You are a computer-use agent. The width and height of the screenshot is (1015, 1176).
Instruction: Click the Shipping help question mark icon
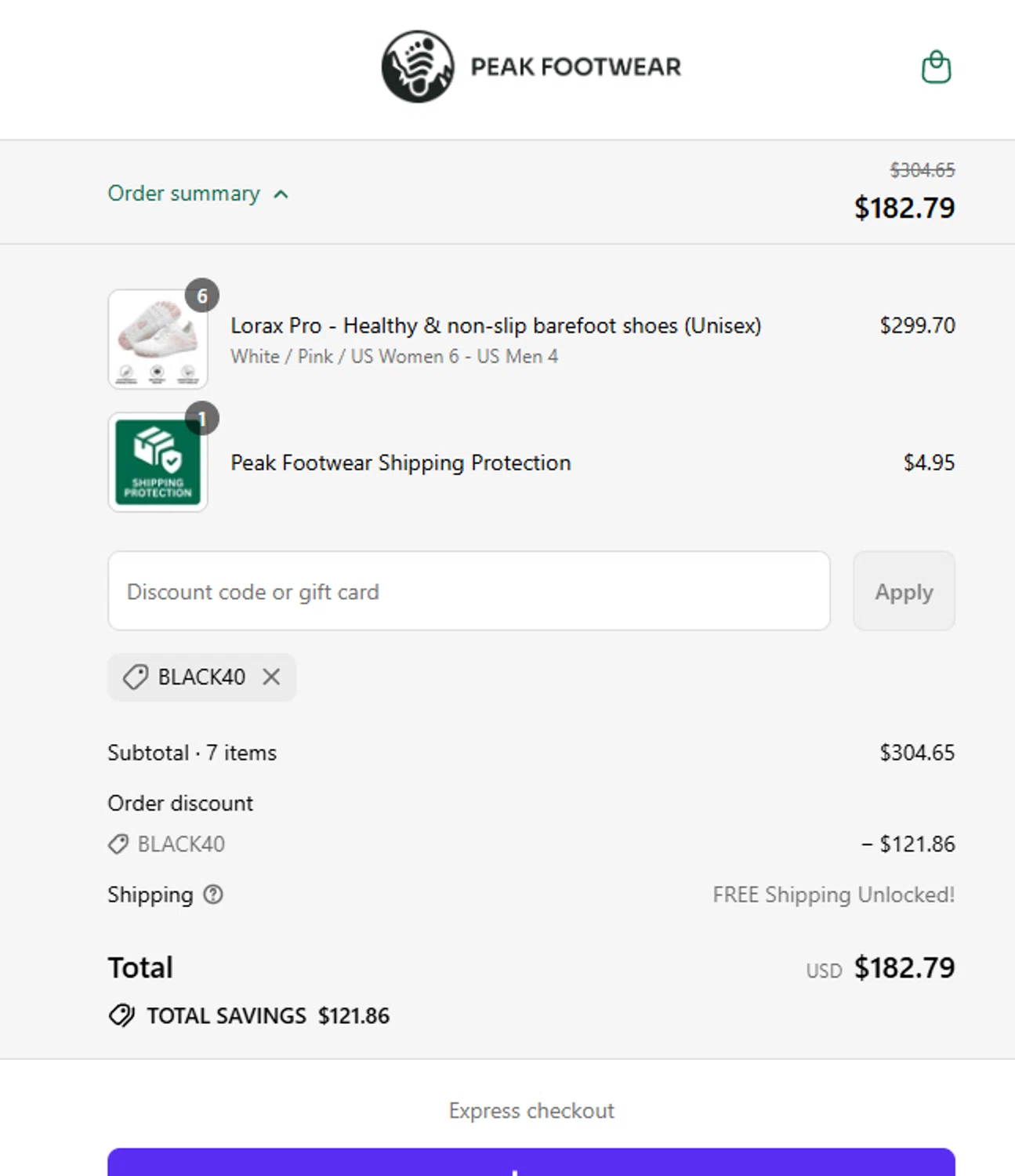coord(213,895)
